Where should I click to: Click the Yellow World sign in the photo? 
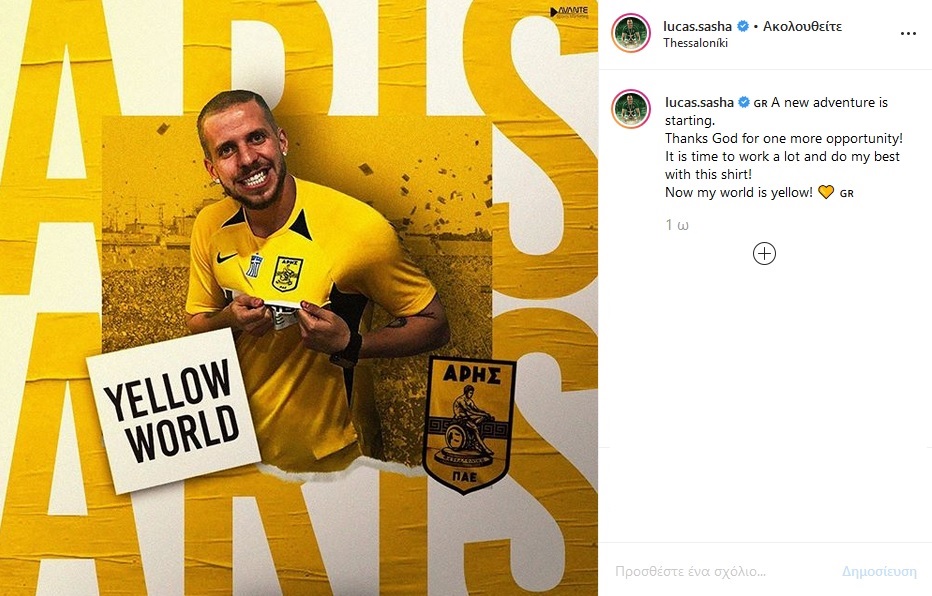(174, 410)
